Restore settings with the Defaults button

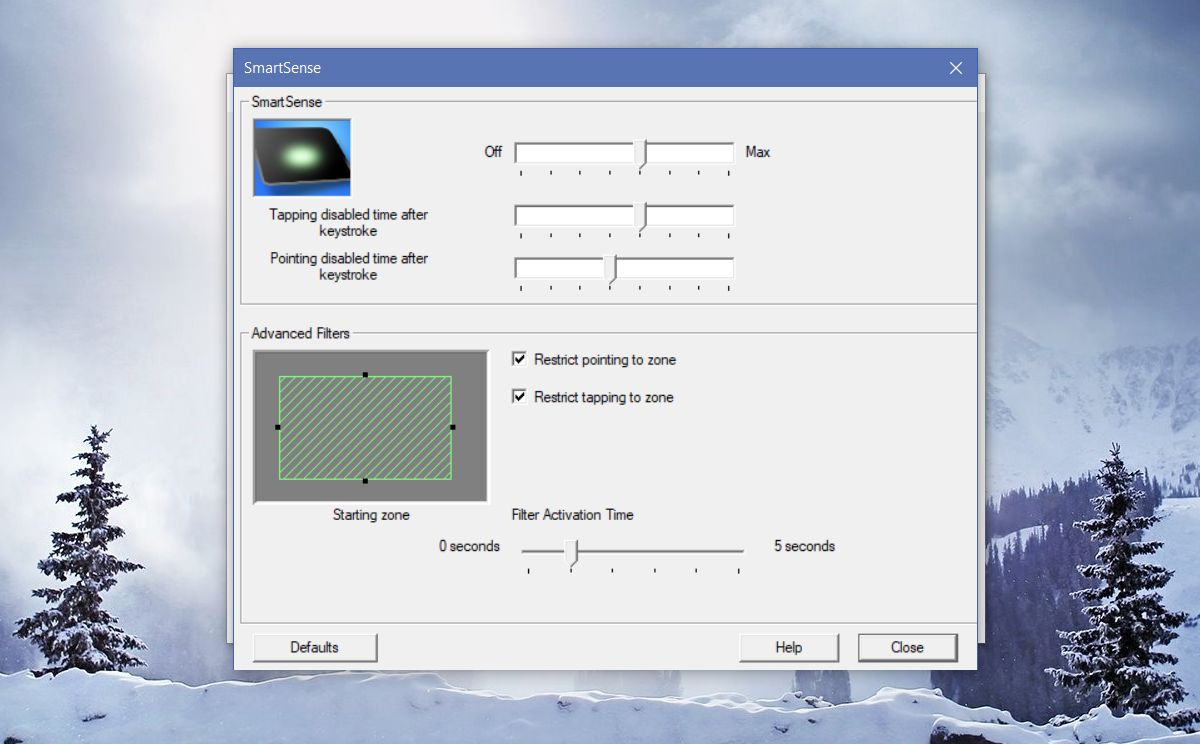point(315,647)
